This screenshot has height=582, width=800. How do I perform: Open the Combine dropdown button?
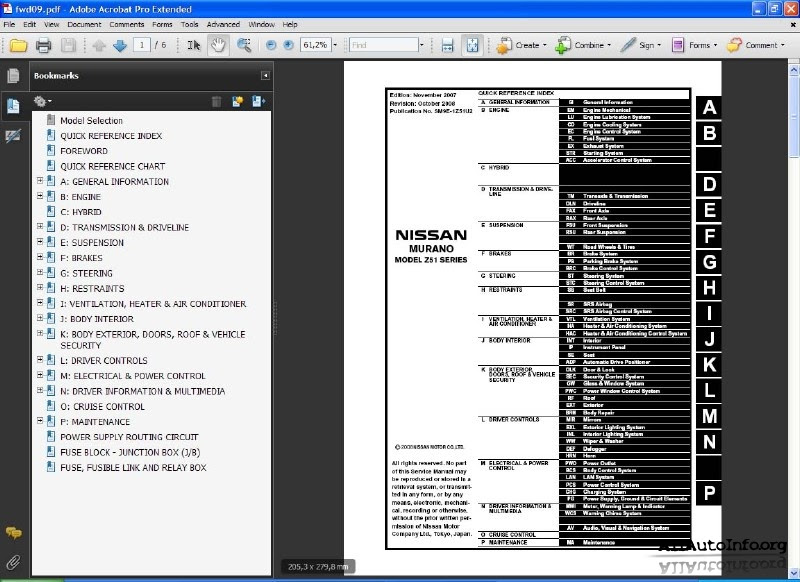(x=583, y=45)
